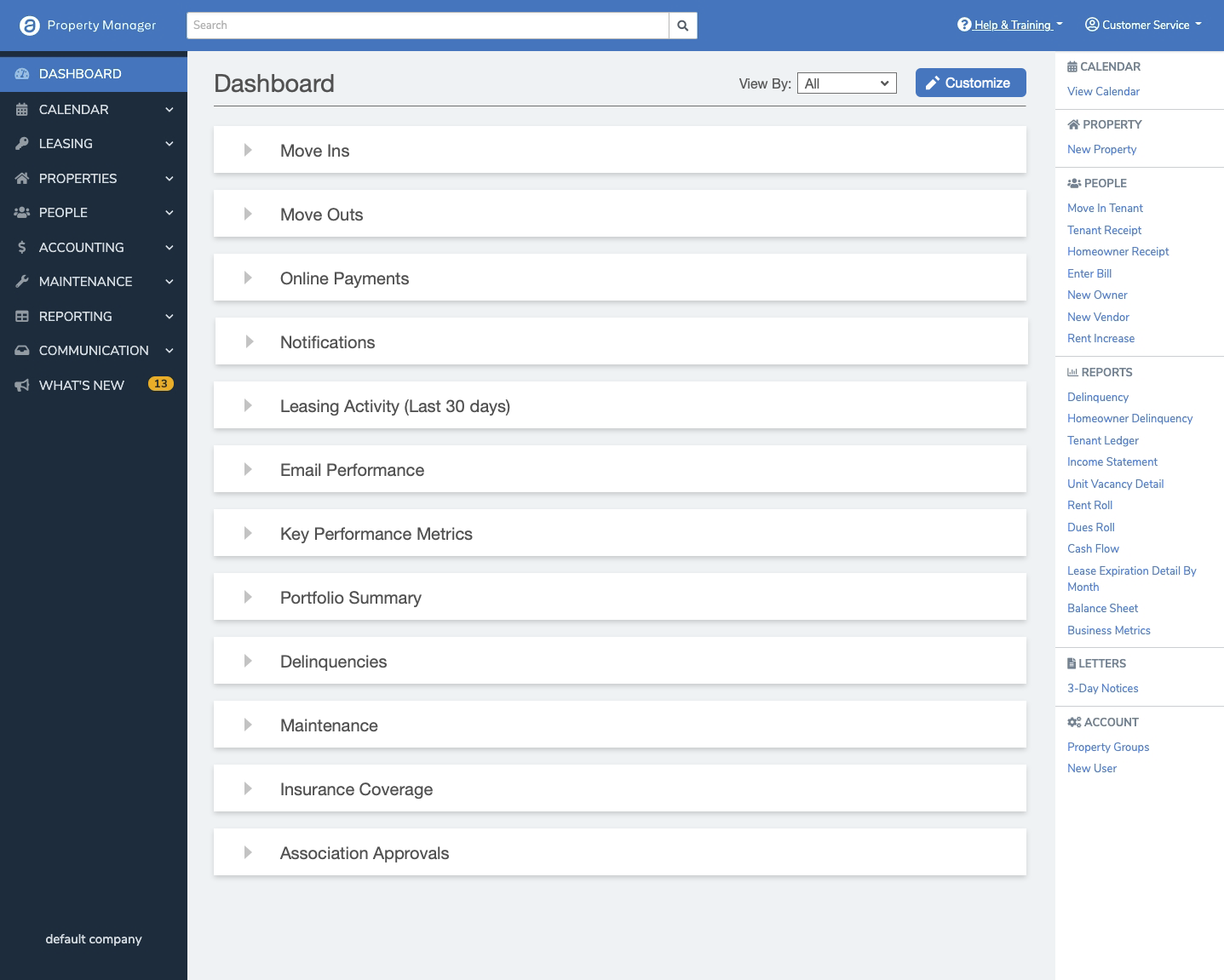
Task: Open the COMMUNICATION sidebar menu
Action: tap(94, 351)
